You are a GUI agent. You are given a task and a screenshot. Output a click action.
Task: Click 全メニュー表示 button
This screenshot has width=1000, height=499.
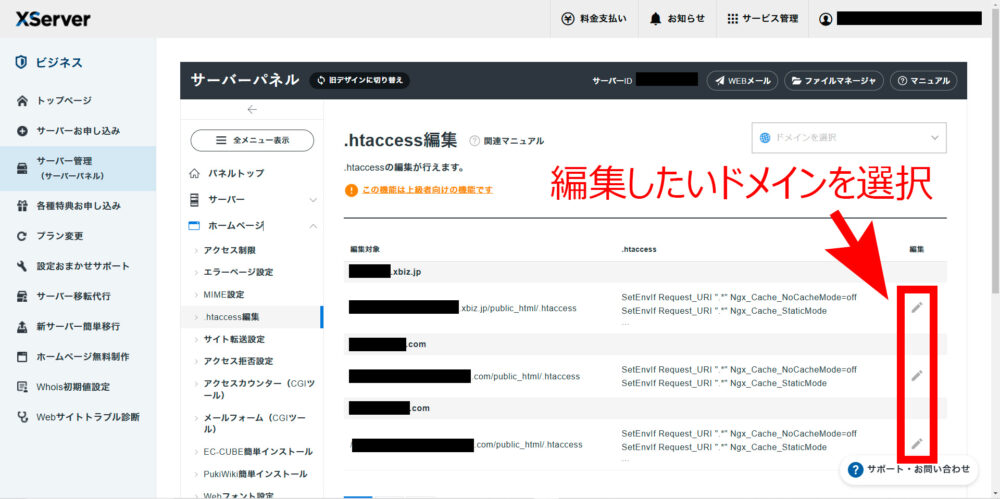click(x=252, y=140)
